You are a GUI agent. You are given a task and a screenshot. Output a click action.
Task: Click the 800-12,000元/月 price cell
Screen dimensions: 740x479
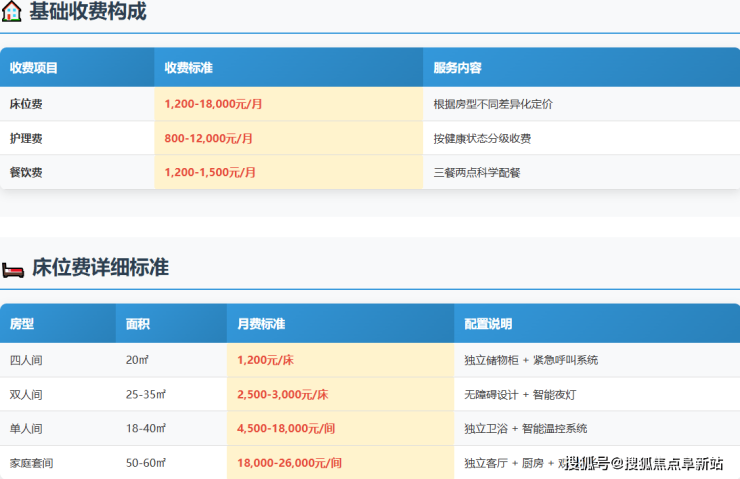coord(208,138)
